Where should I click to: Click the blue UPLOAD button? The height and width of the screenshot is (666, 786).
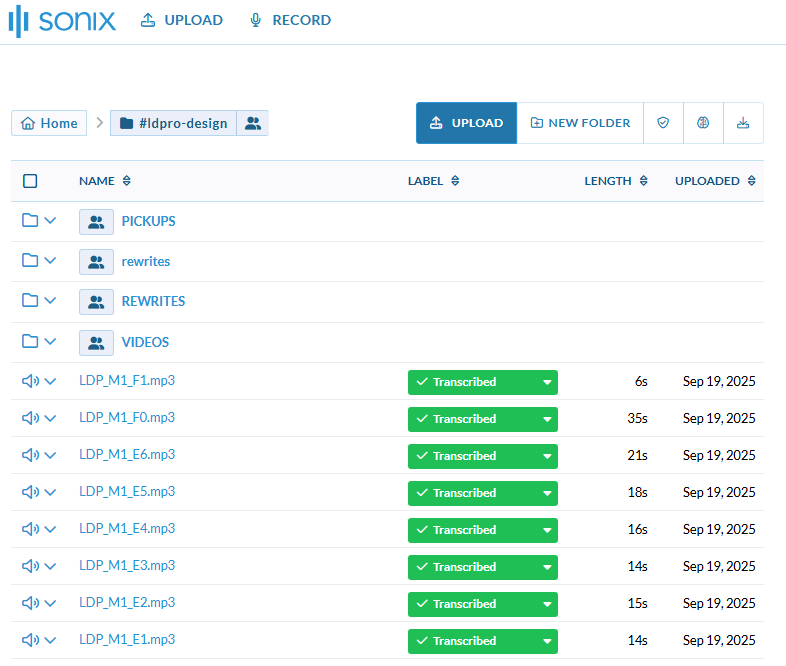(x=466, y=123)
